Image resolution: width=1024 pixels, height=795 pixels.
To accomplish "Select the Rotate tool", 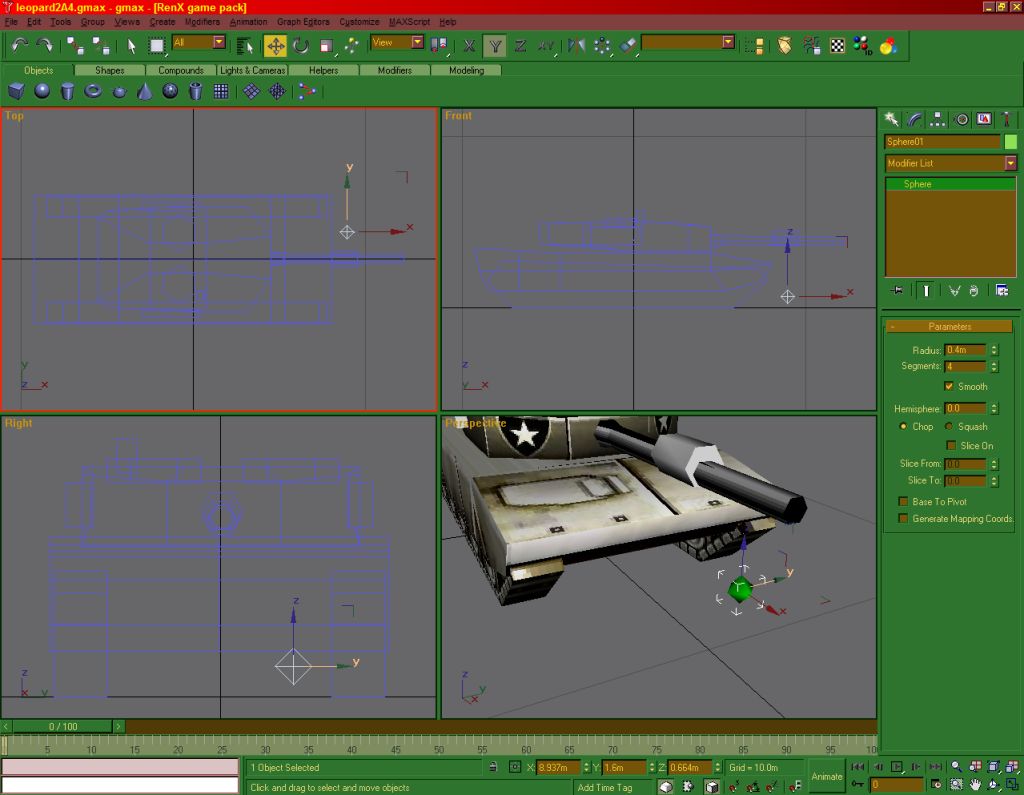I will [x=300, y=45].
